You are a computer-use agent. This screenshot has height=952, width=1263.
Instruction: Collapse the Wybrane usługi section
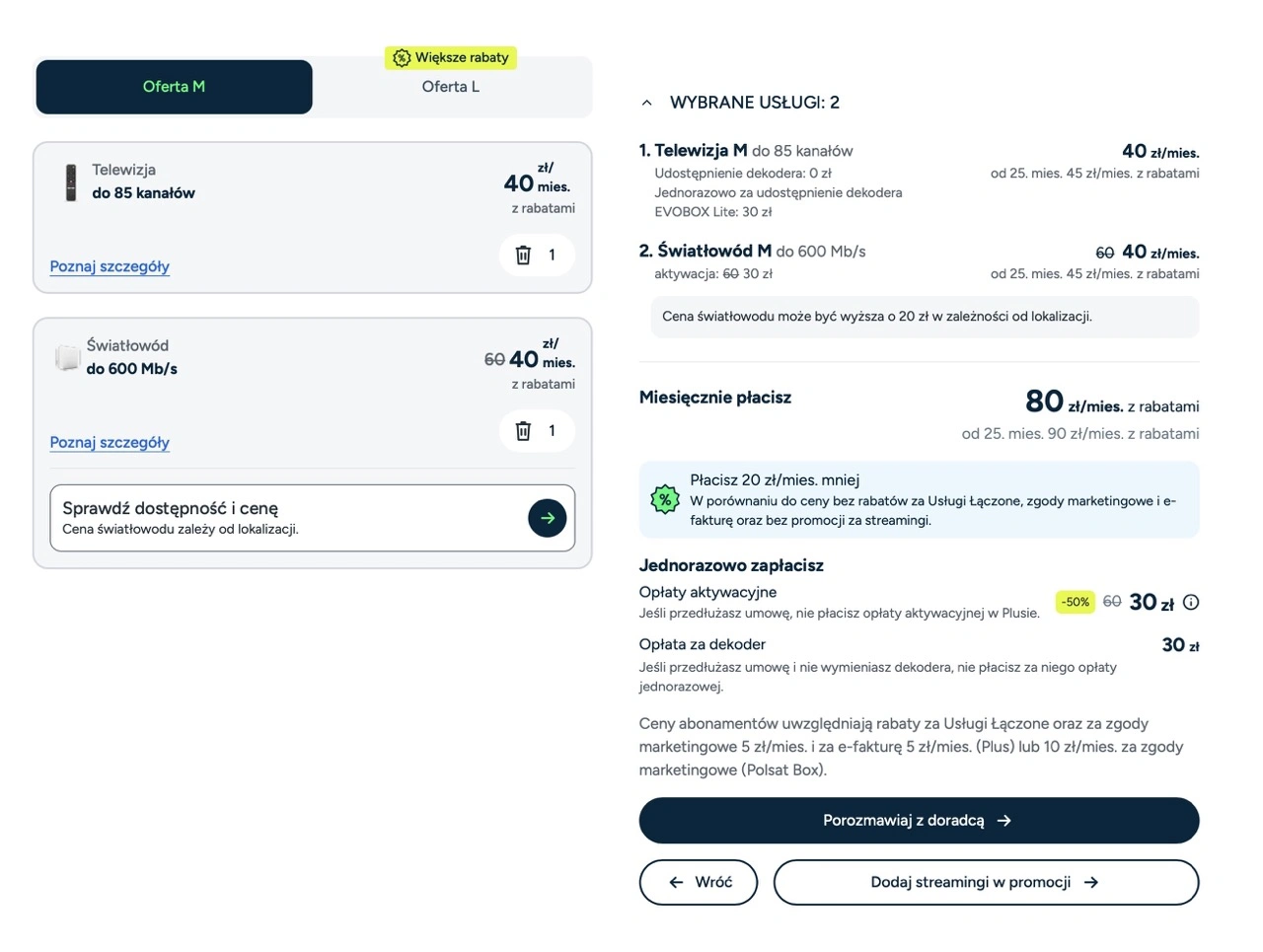point(647,103)
